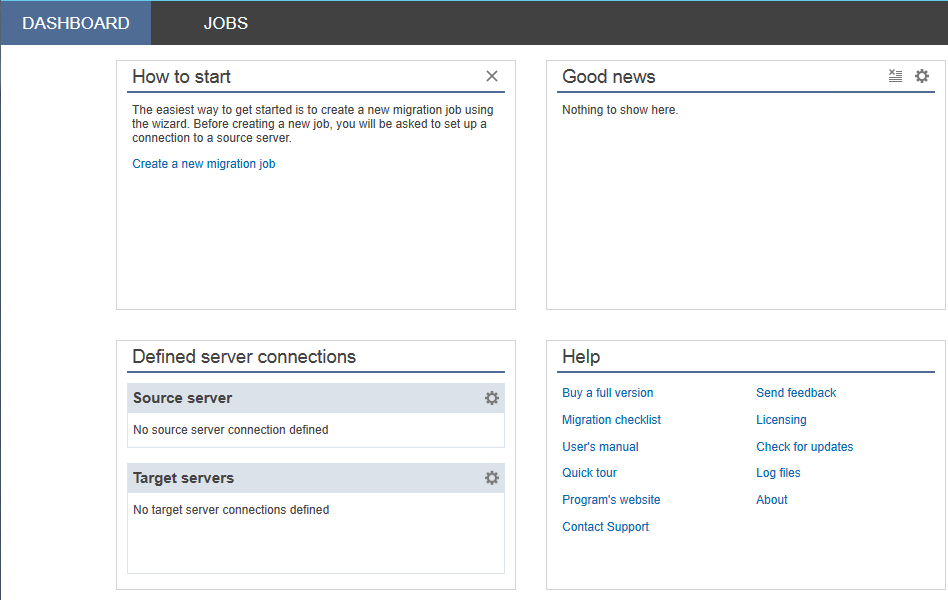
Task: Open the Log files link
Action: [778, 473]
